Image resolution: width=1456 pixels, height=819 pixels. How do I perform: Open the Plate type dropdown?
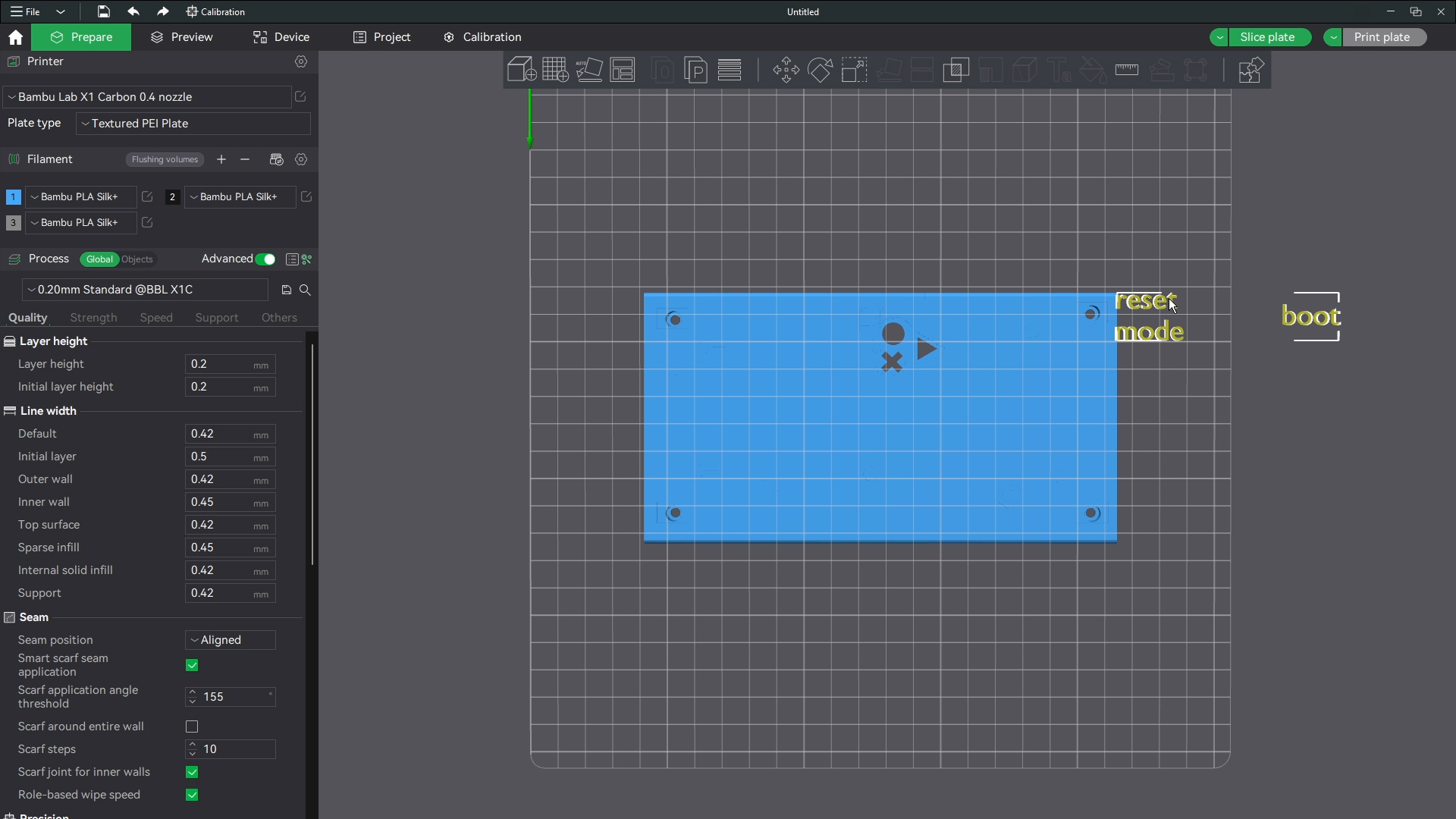tap(193, 124)
